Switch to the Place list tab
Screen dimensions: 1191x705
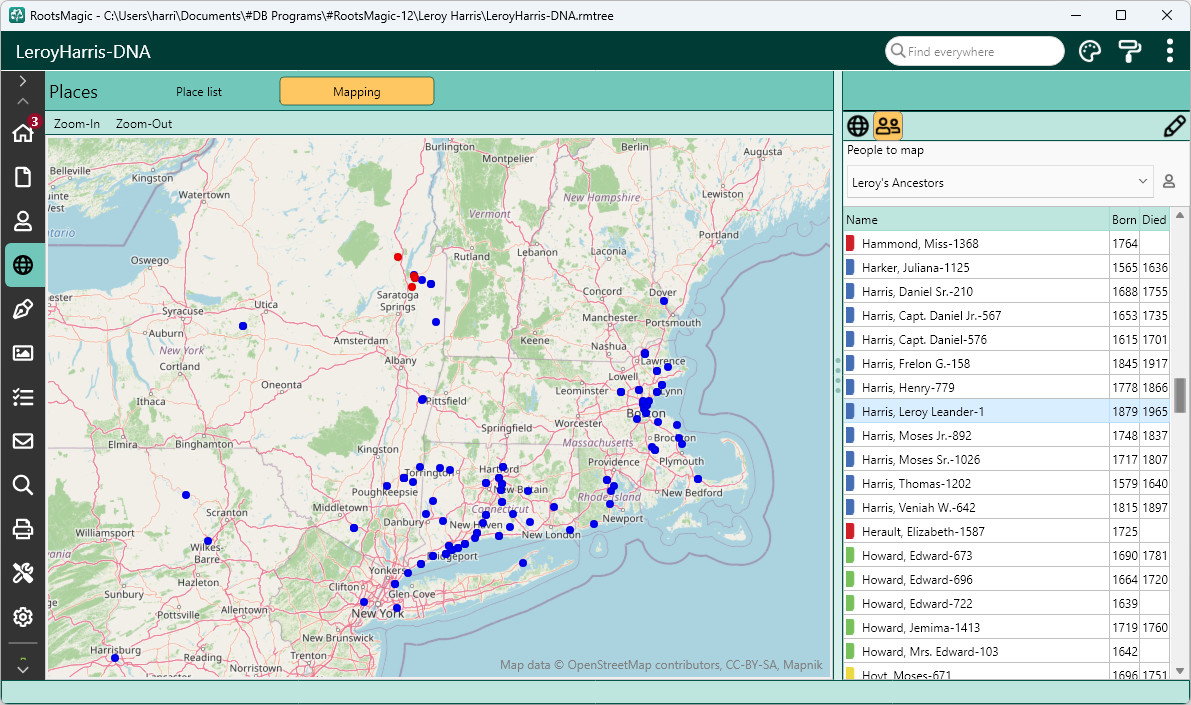click(199, 92)
